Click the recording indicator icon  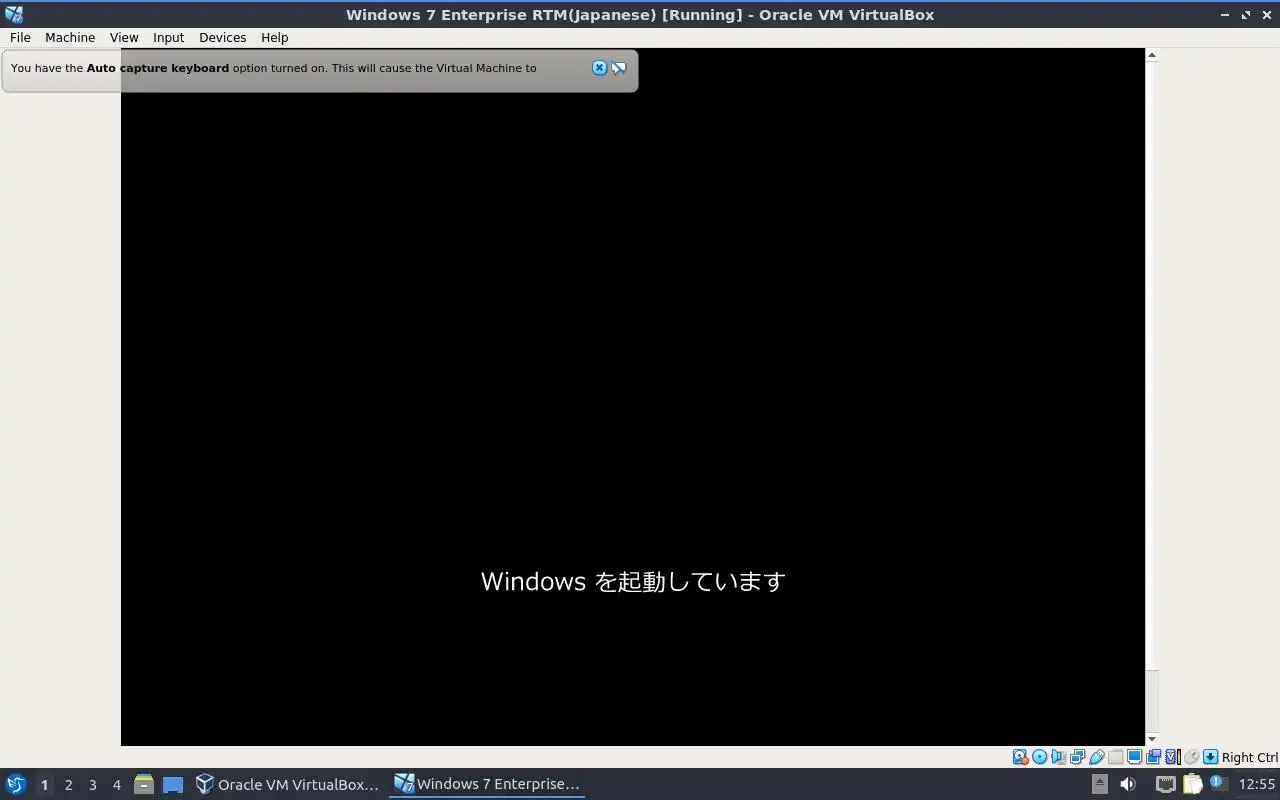pyautogui.click(x=1153, y=757)
